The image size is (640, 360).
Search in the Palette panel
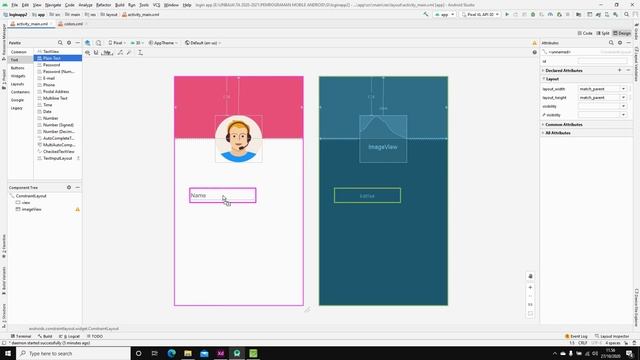60,43
